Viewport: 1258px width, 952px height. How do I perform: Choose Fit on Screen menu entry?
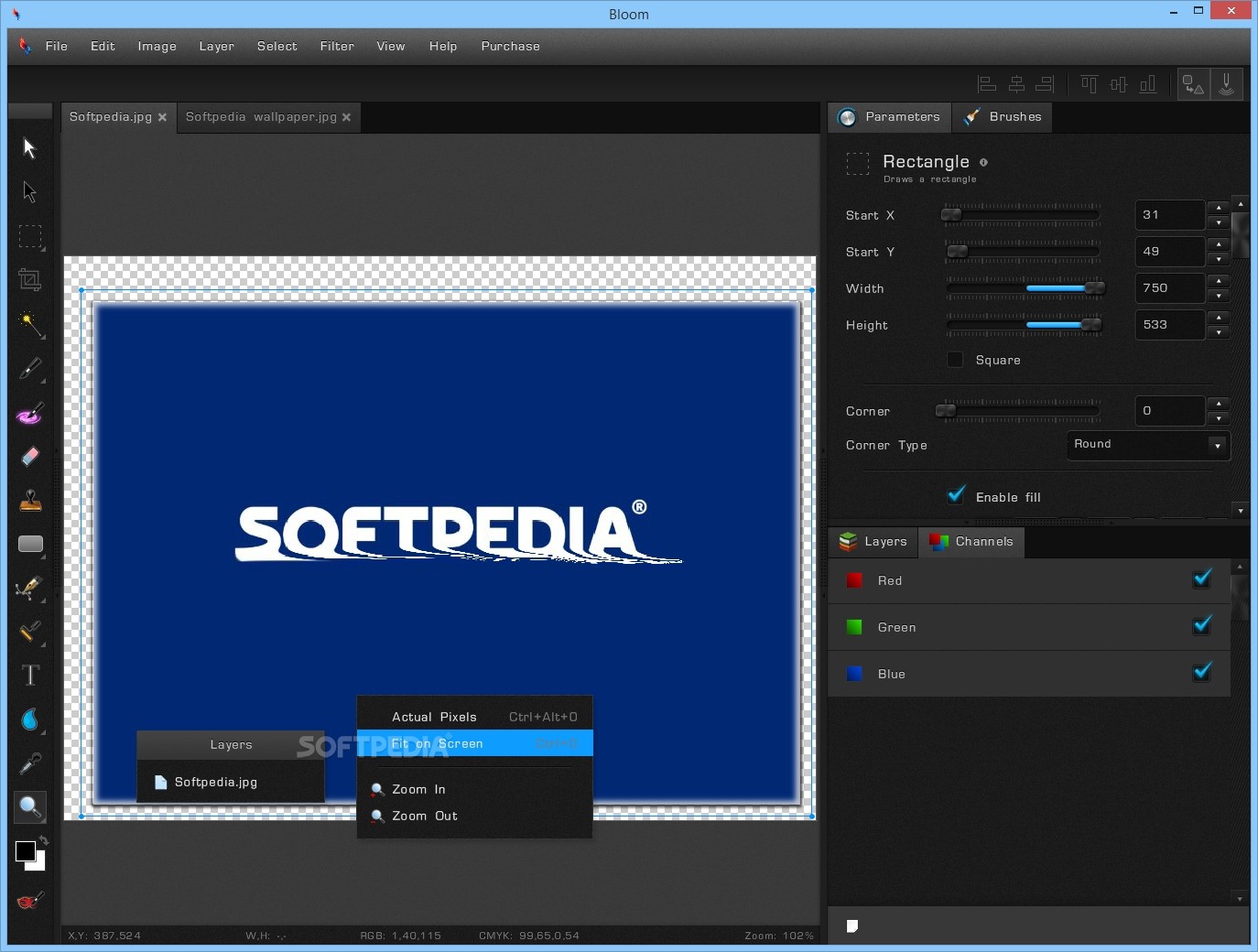pyautogui.click(x=474, y=743)
